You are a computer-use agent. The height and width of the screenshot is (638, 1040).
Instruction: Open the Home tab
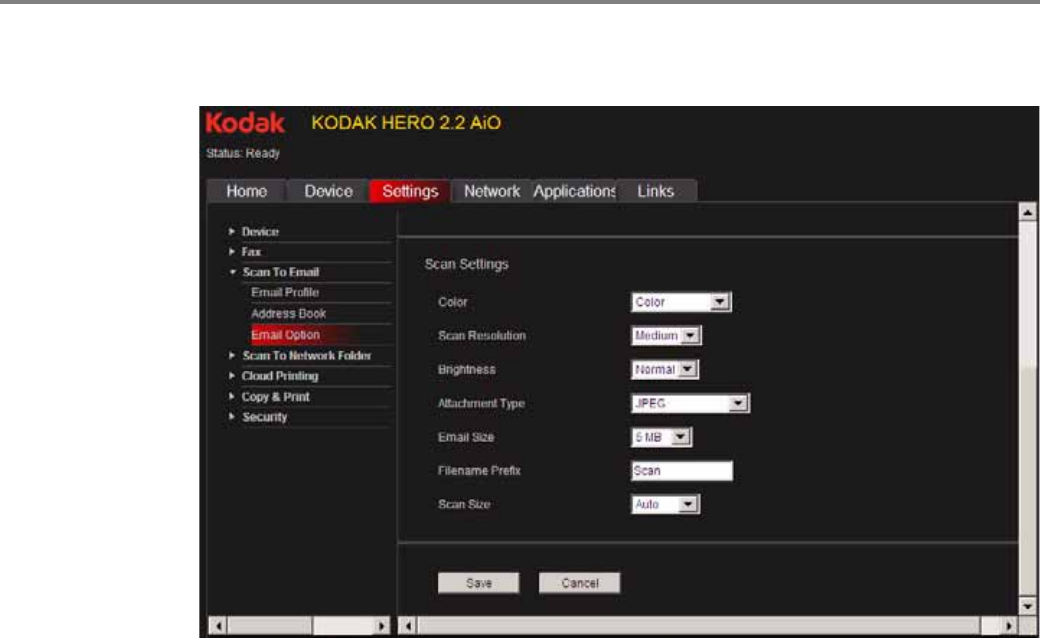[x=247, y=191]
